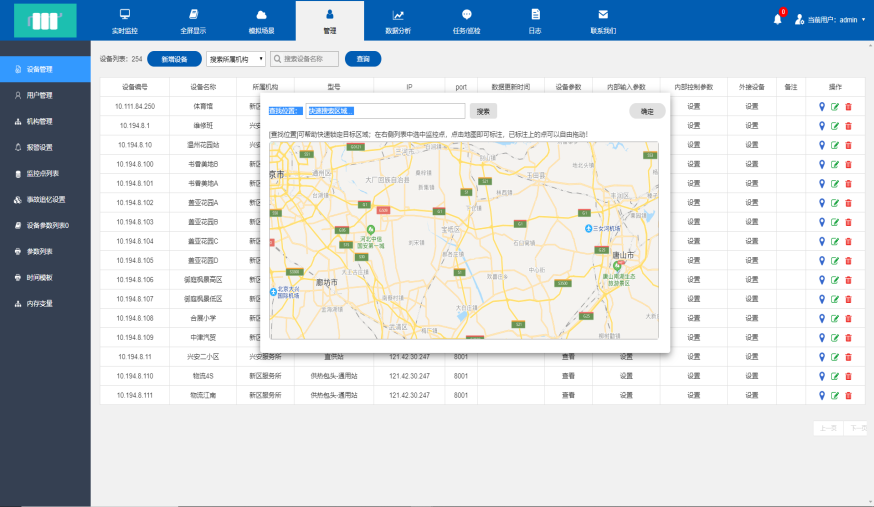
Task: Click the notification bell icon
Action: tap(777, 19)
